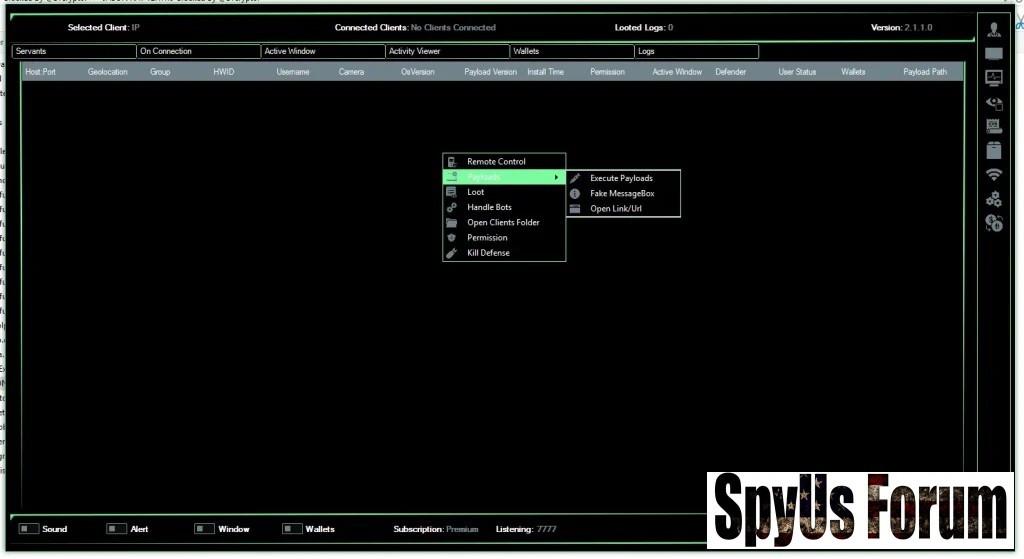Viewport: 1024px width, 559px height.
Task: Click the Geolocation column header
Action: tap(107, 72)
